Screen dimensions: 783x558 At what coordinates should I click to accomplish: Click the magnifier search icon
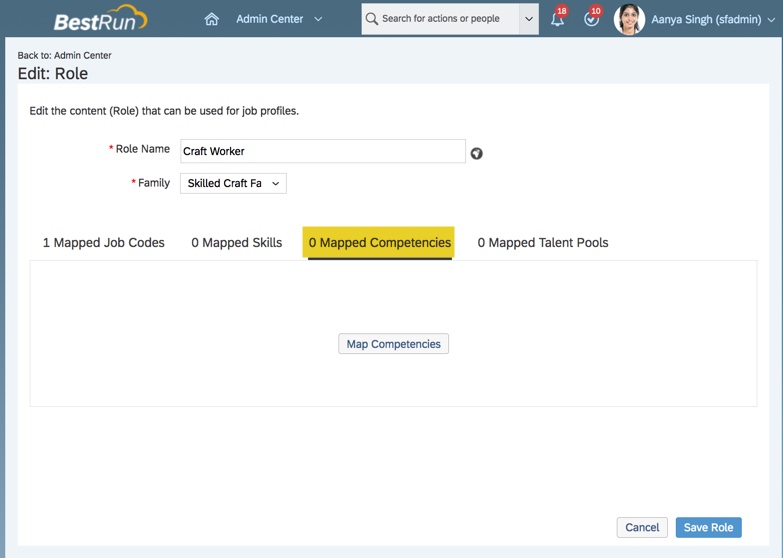click(x=372, y=19)
